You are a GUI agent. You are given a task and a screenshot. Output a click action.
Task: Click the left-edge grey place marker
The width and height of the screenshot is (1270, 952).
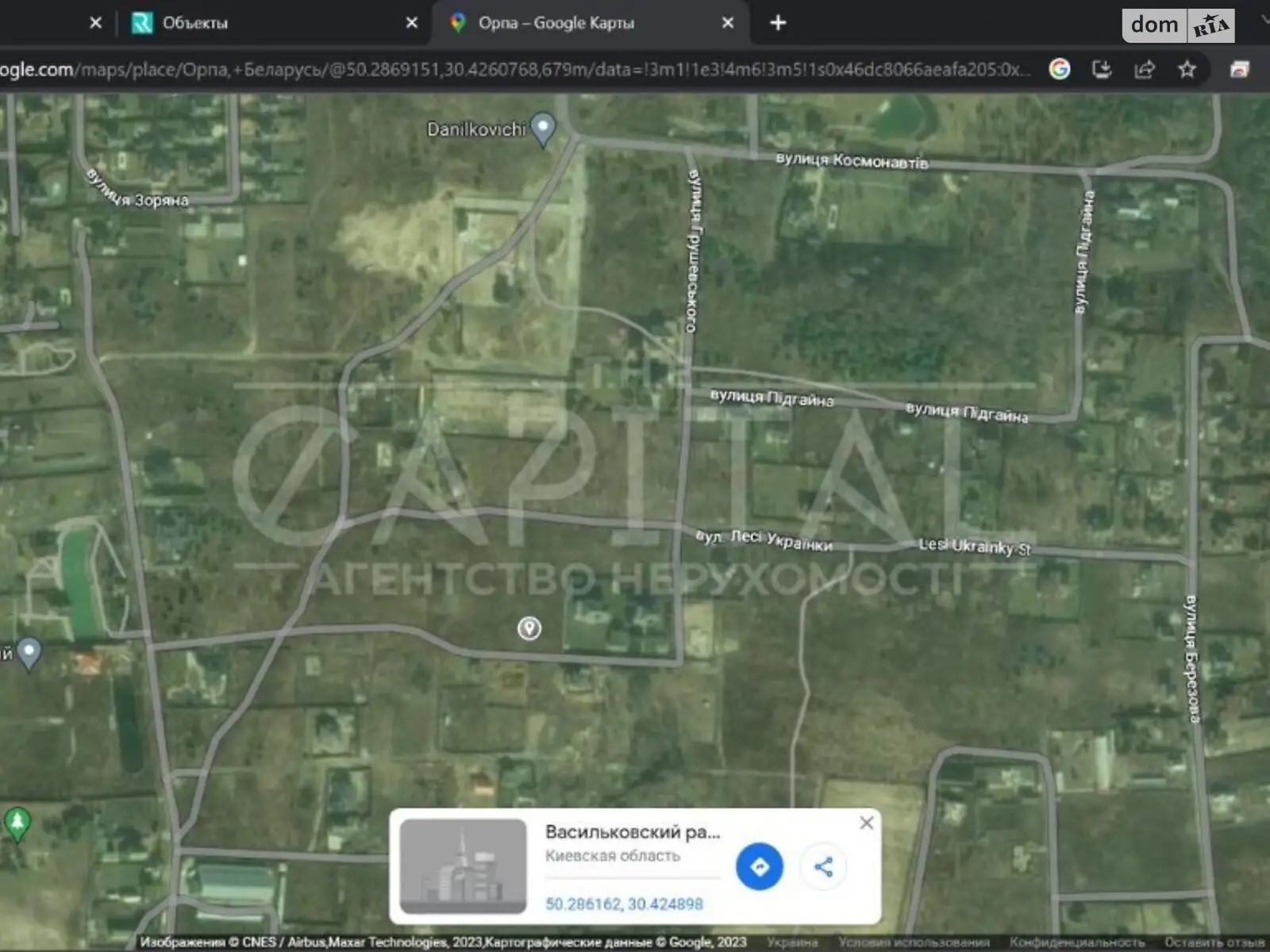(x=29, y=654)
